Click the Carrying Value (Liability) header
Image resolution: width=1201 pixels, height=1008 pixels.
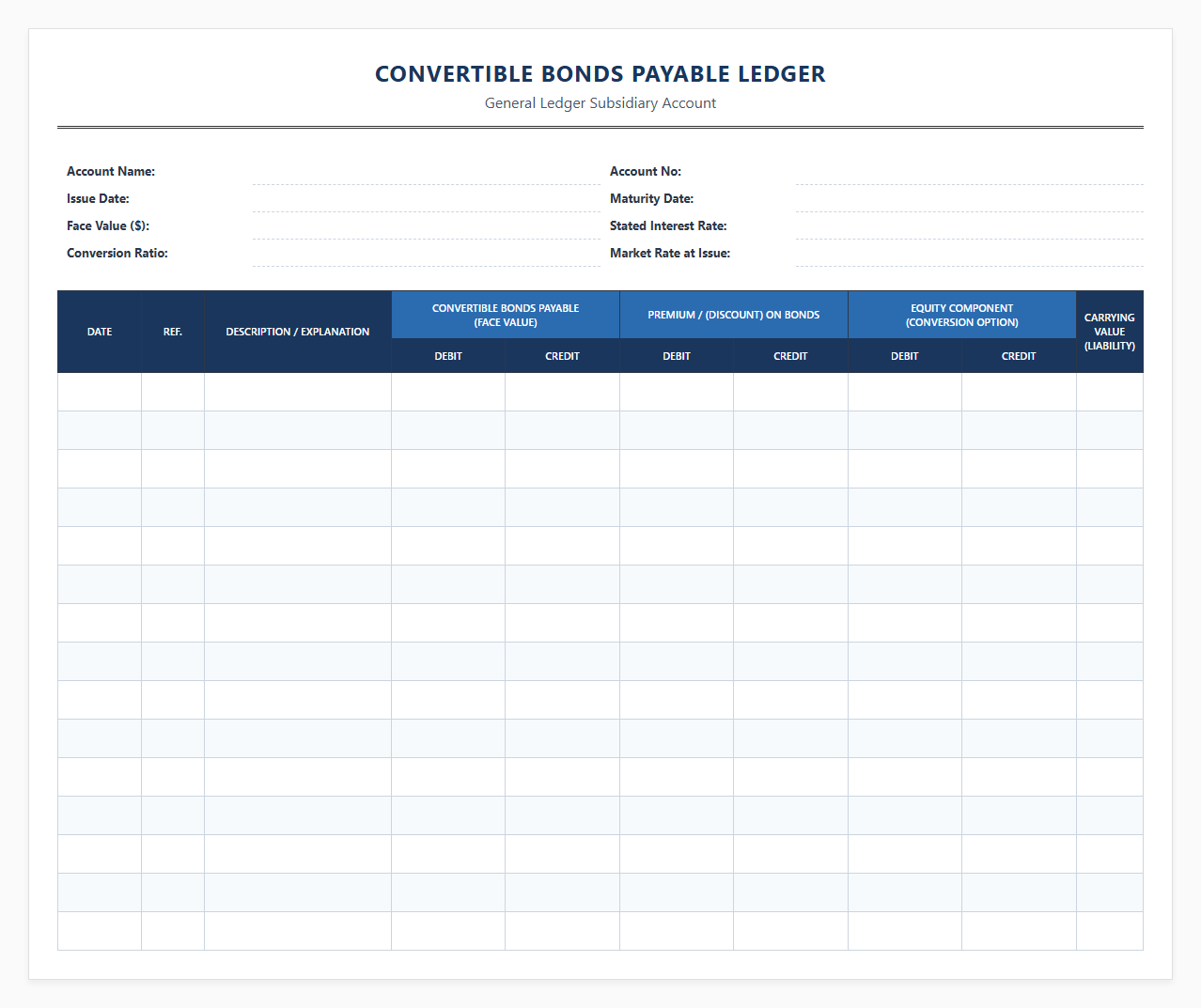pyautogui.click(x=1110, y=332)
